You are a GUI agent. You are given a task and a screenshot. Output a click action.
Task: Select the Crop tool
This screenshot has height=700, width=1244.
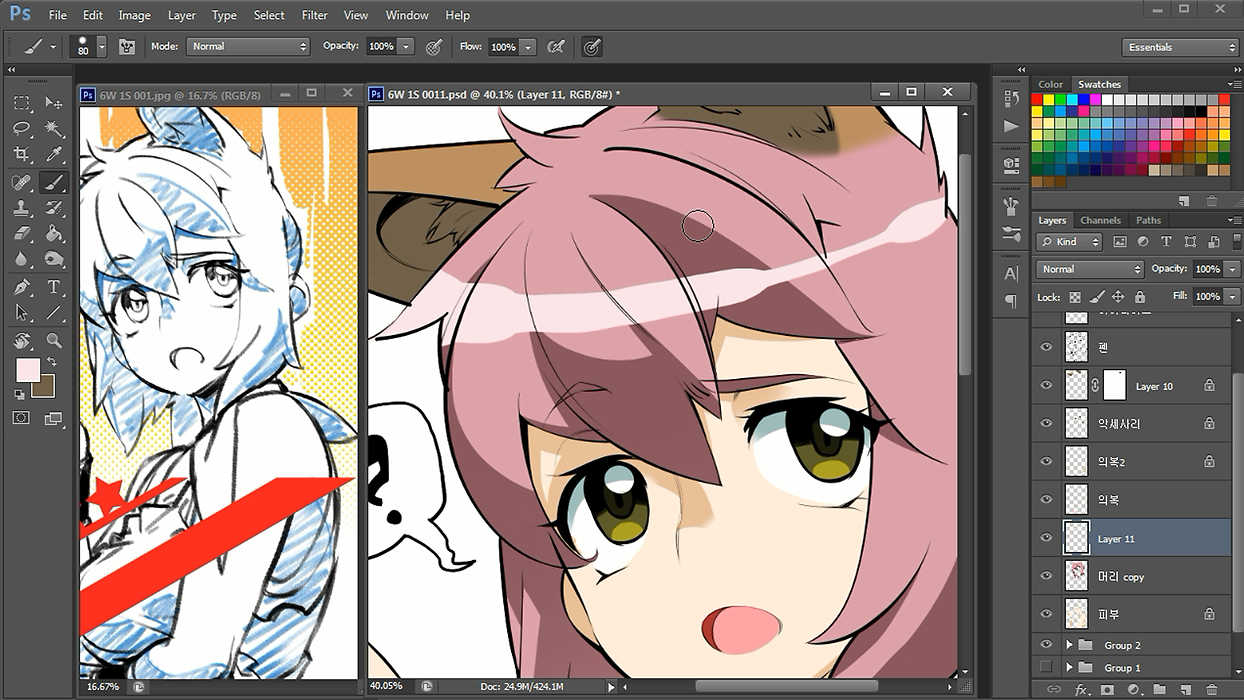22,155
